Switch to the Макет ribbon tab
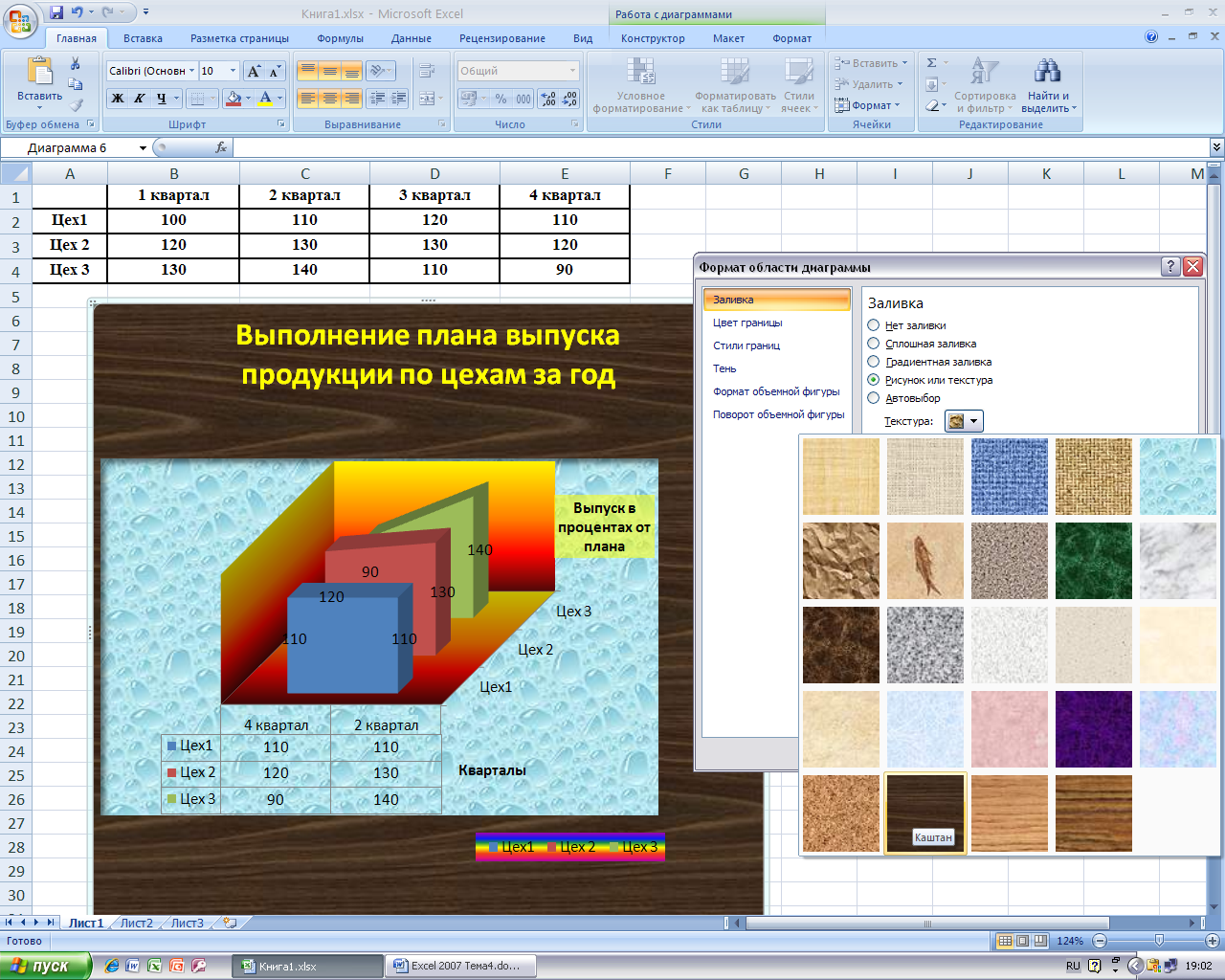 click(x=728, y=38)
